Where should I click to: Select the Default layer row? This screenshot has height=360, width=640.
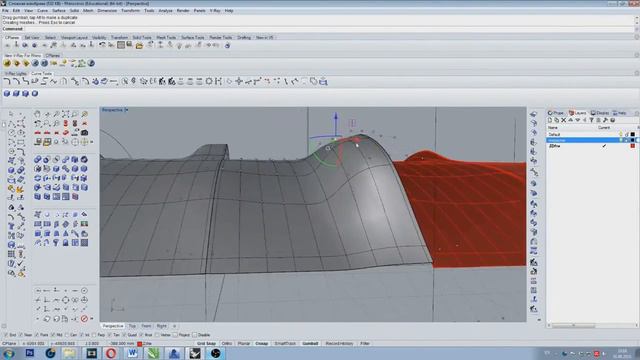[591, 134]
